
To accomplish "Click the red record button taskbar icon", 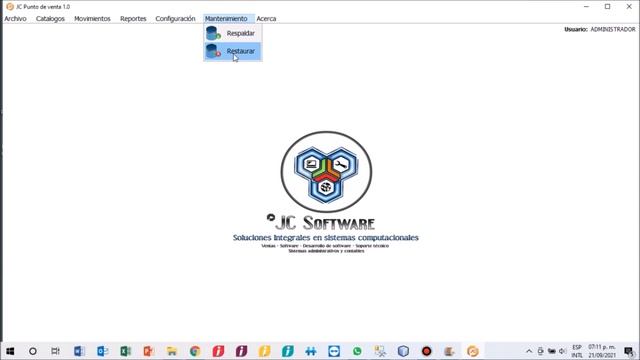I will click(427, 351).
